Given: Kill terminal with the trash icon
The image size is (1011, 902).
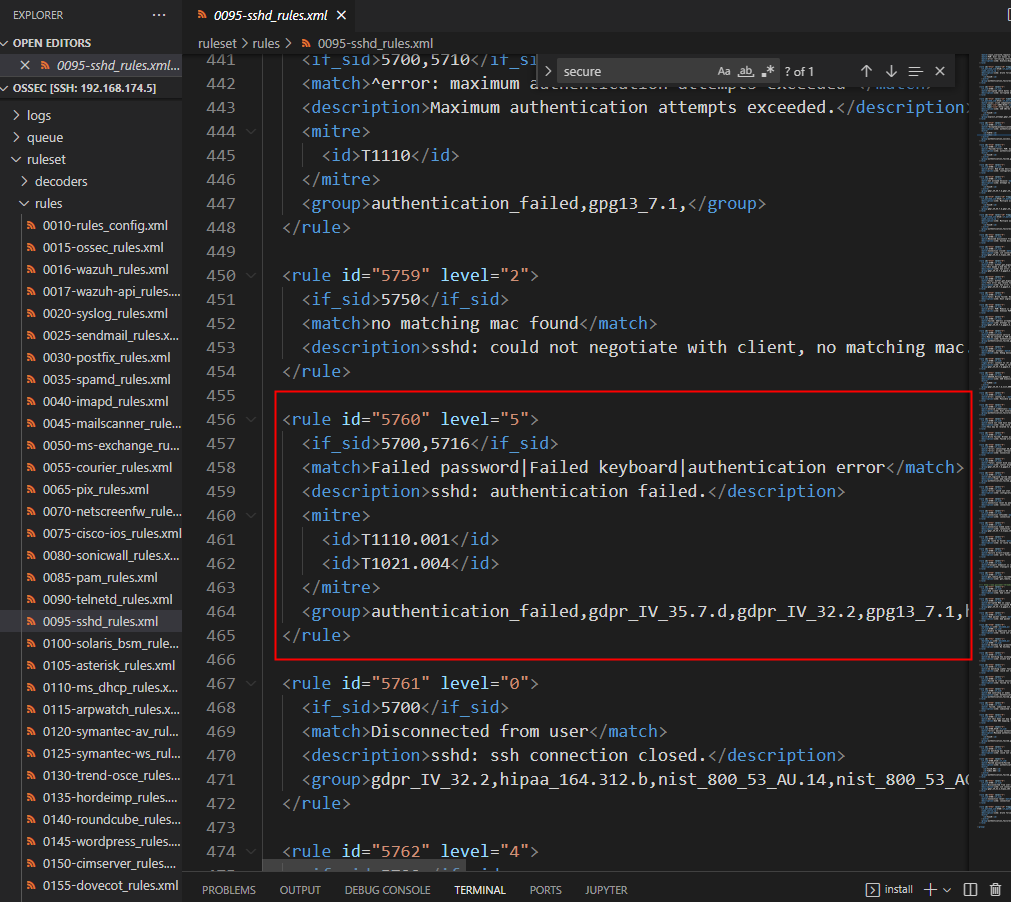Looking at the screenshot, I should pyautogui.click(x=996, y=890).
